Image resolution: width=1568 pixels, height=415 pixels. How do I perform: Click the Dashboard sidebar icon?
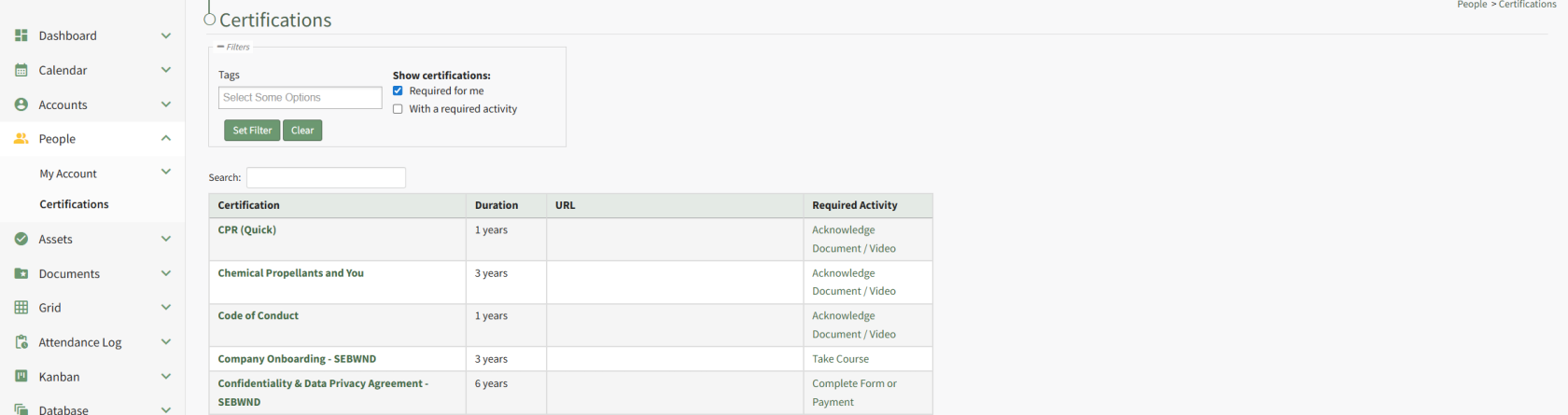click(x=21, y=35)
